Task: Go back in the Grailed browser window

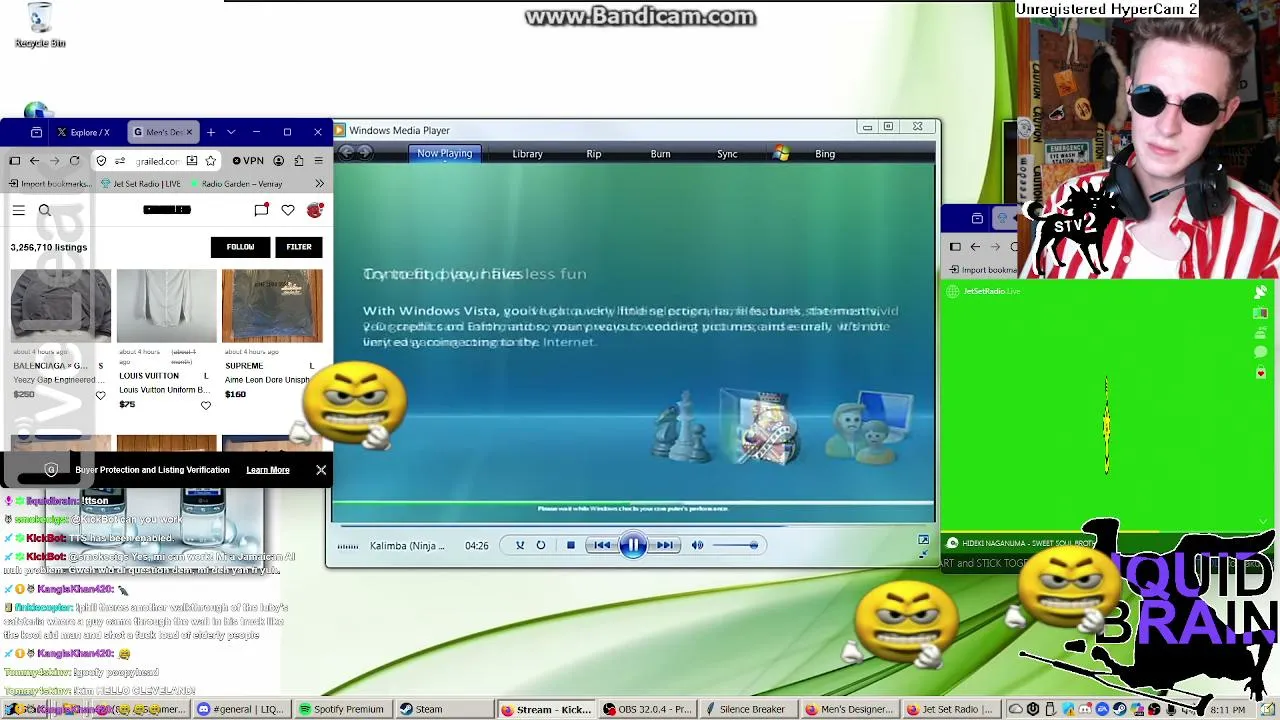Action: click(34, 160)
